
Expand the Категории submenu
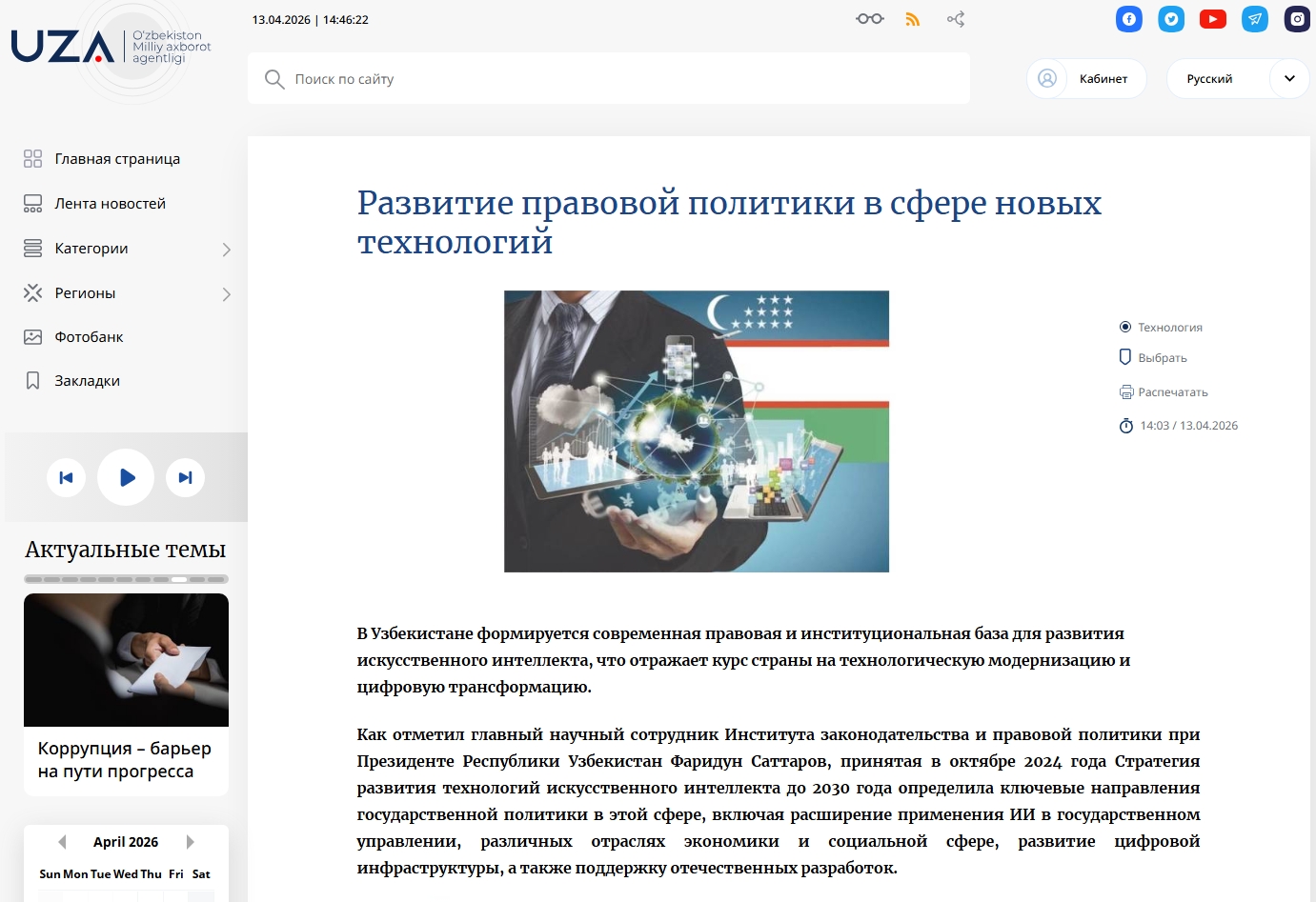(226, 250)
